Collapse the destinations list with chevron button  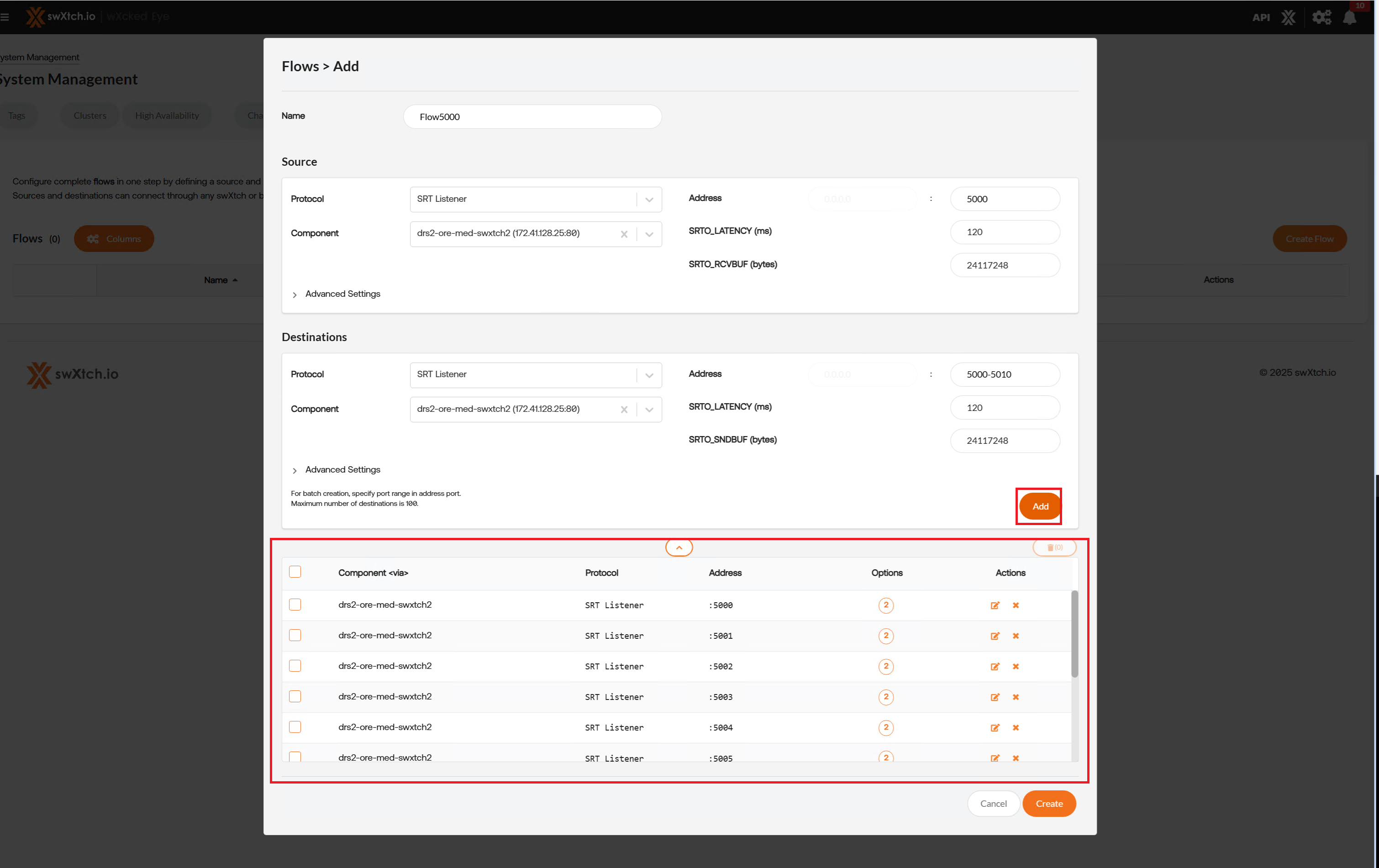pyautogui.click(x=679, y=547)
